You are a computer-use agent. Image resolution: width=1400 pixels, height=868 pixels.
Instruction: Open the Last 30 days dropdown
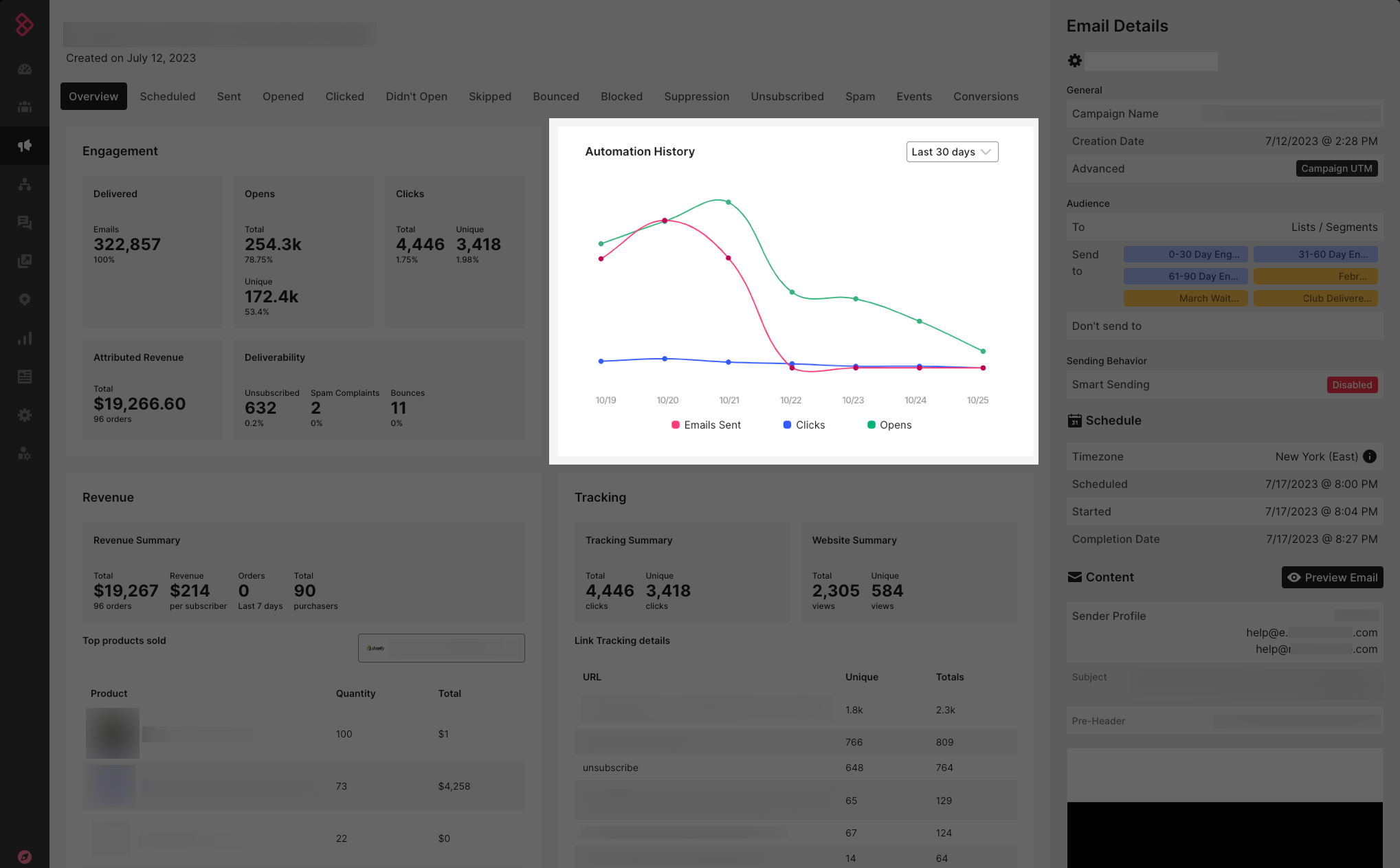pos(952,152)
